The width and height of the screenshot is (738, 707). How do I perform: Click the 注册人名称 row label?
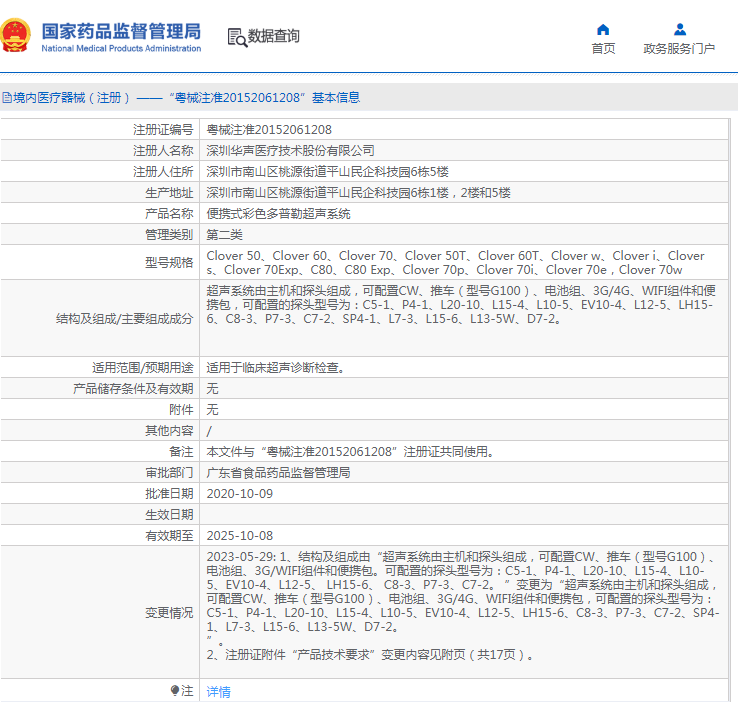(163, 151)
